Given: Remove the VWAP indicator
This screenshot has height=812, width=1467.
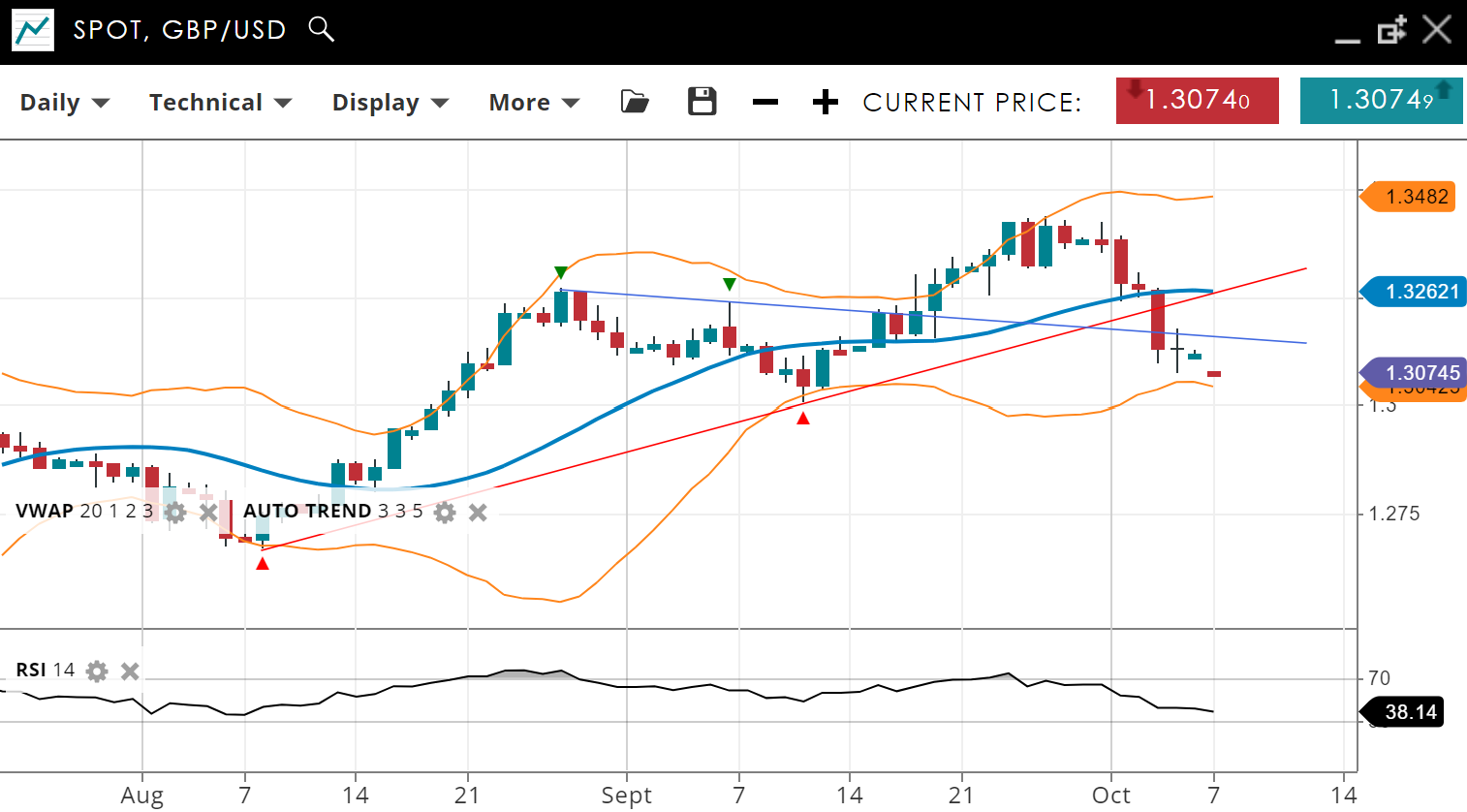Looking at the screenshot, I should coord(207,513).
